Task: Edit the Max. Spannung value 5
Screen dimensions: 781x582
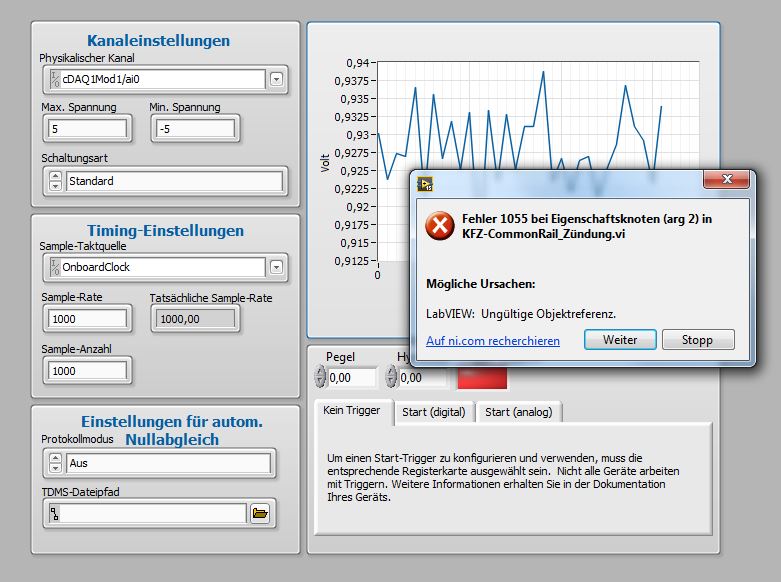Action: [x=88, y=129]
